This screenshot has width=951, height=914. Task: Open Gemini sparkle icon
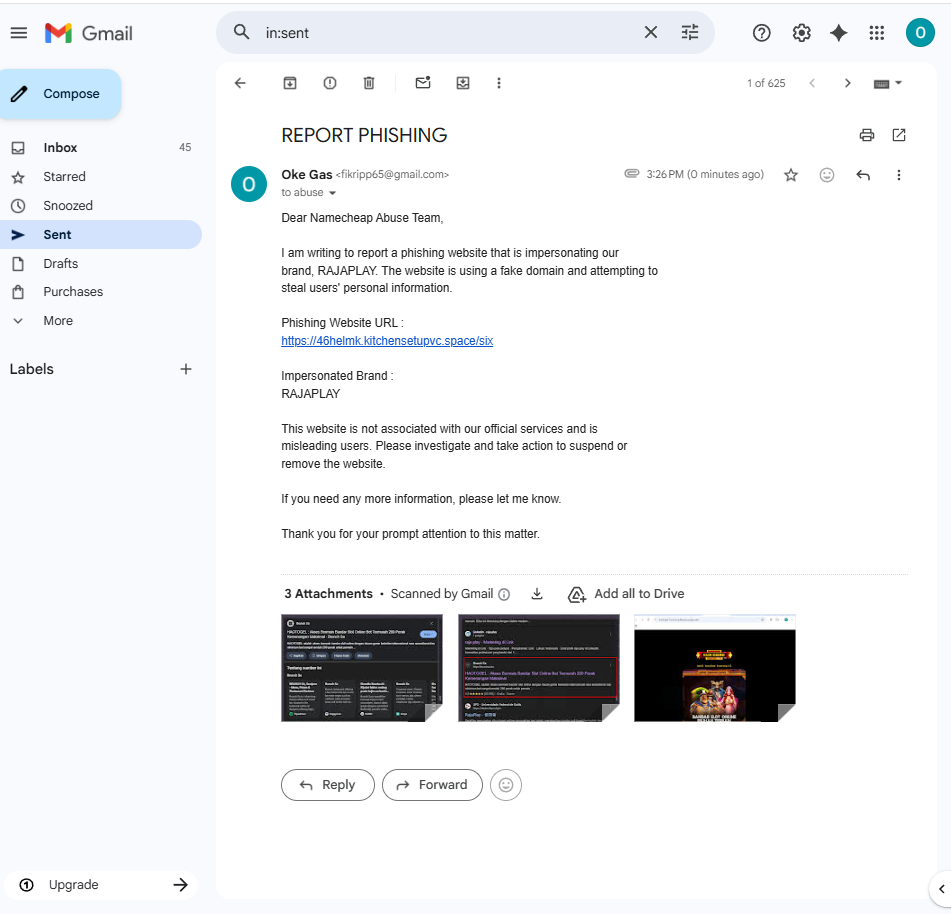(x=838, y=33)
